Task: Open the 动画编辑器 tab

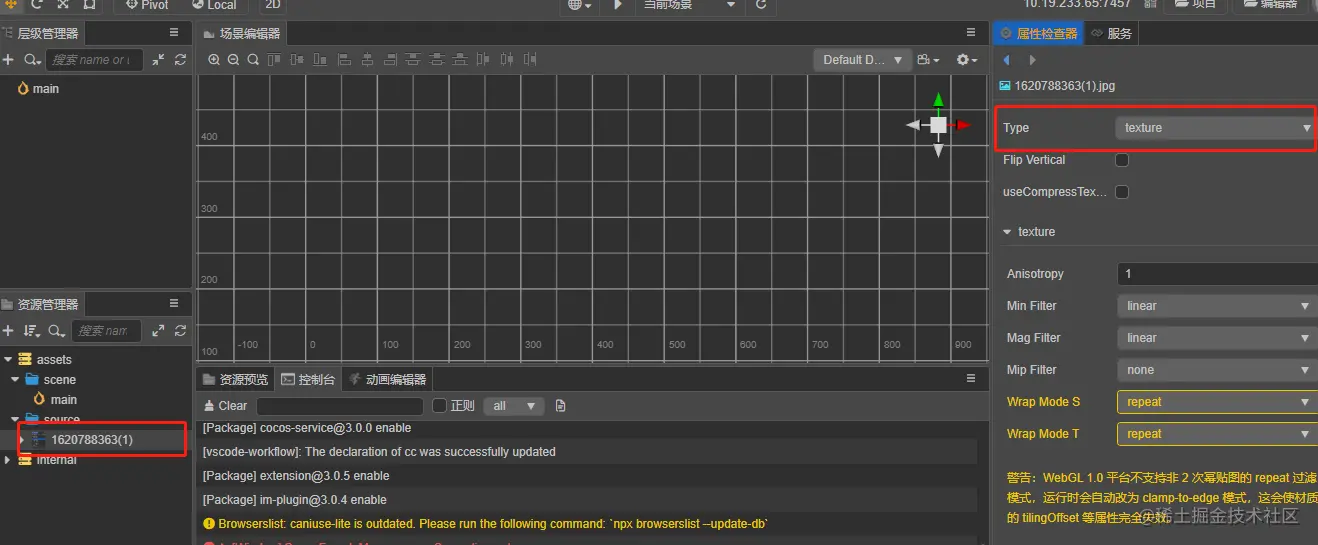Action: pyautogui.click(x=388, y=379)
